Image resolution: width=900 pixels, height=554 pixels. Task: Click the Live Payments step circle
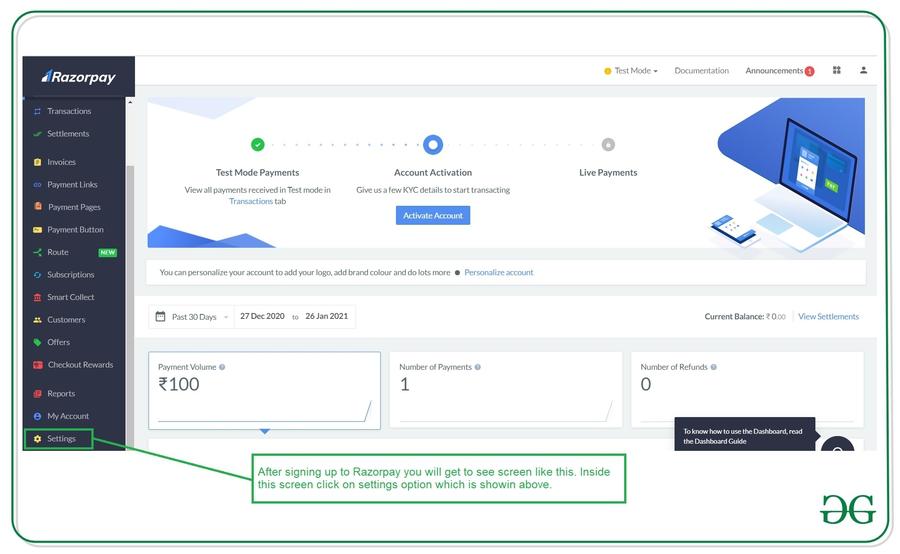[x=608, y=145]
